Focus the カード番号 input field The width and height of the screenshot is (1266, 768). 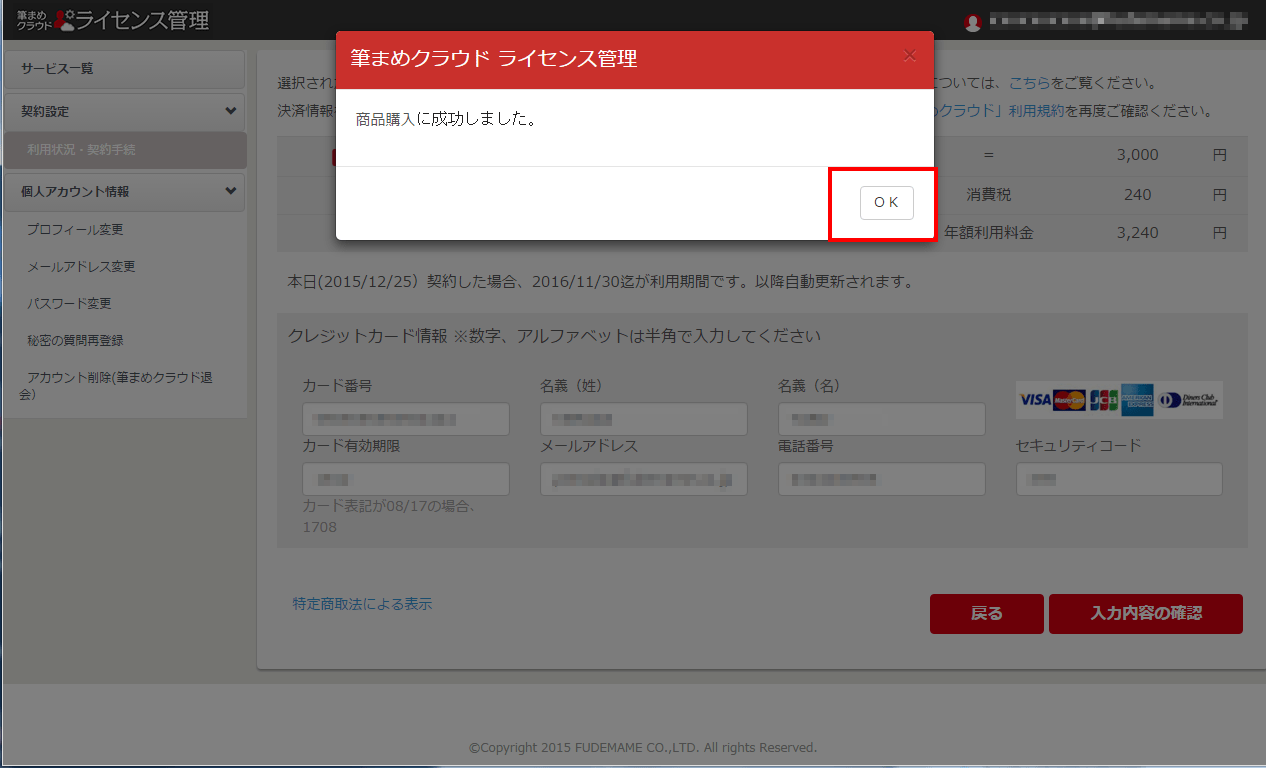406,419
